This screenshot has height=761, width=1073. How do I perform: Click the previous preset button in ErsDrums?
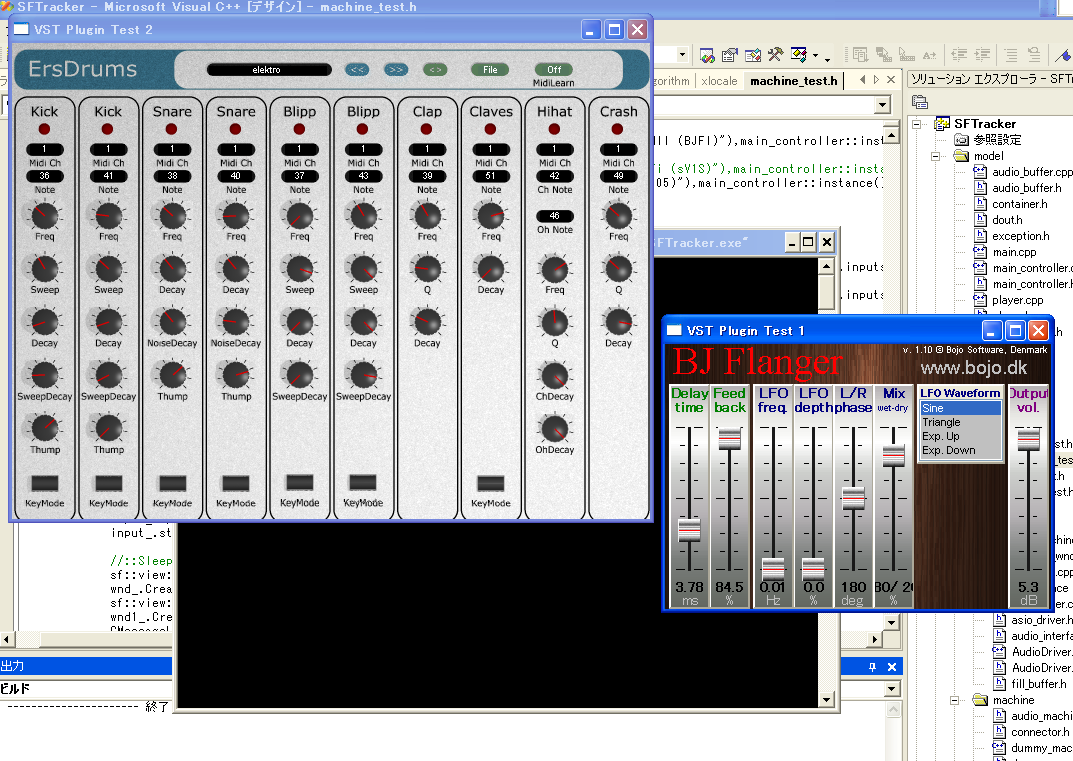(x=357, y=70)
